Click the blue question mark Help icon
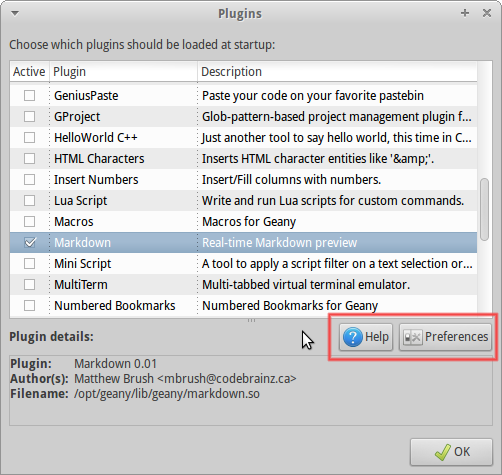Screen dimensions: 502x475 pyautogui.click(x=353, y=337)
